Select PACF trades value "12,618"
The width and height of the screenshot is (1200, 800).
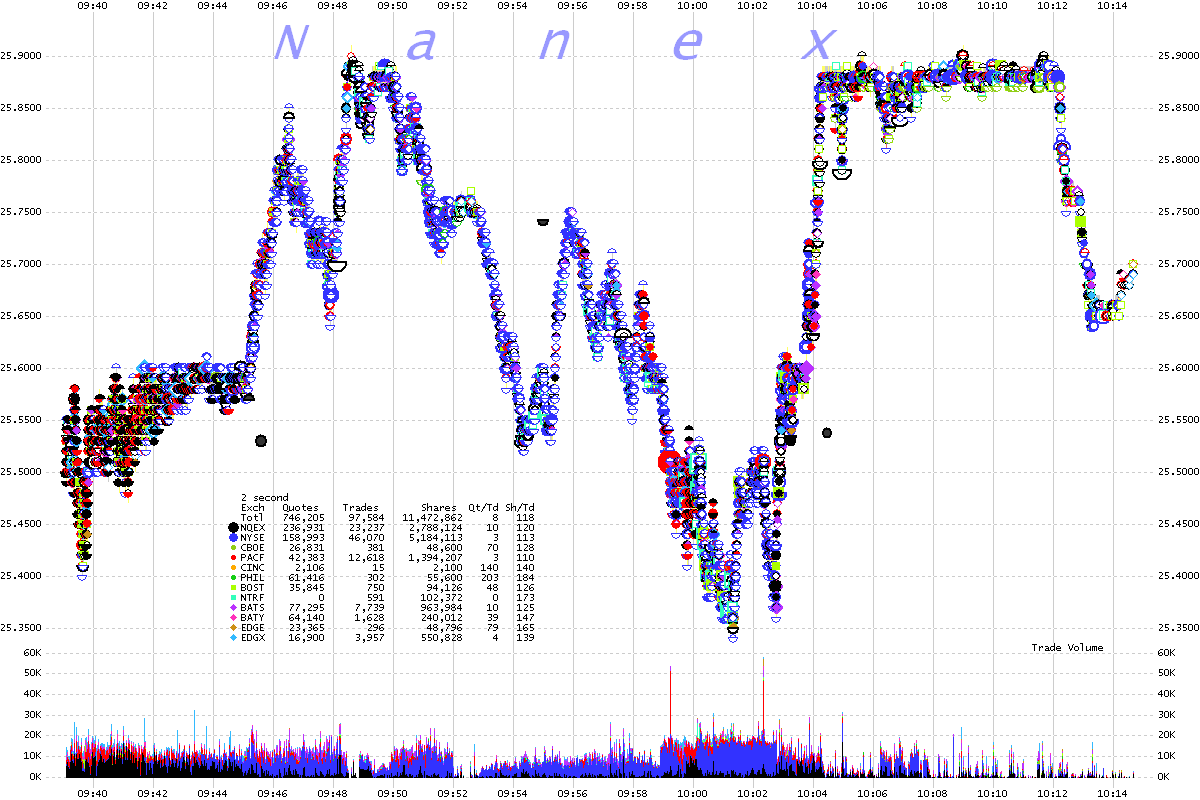pyautogui.click(x=364, y=558)
